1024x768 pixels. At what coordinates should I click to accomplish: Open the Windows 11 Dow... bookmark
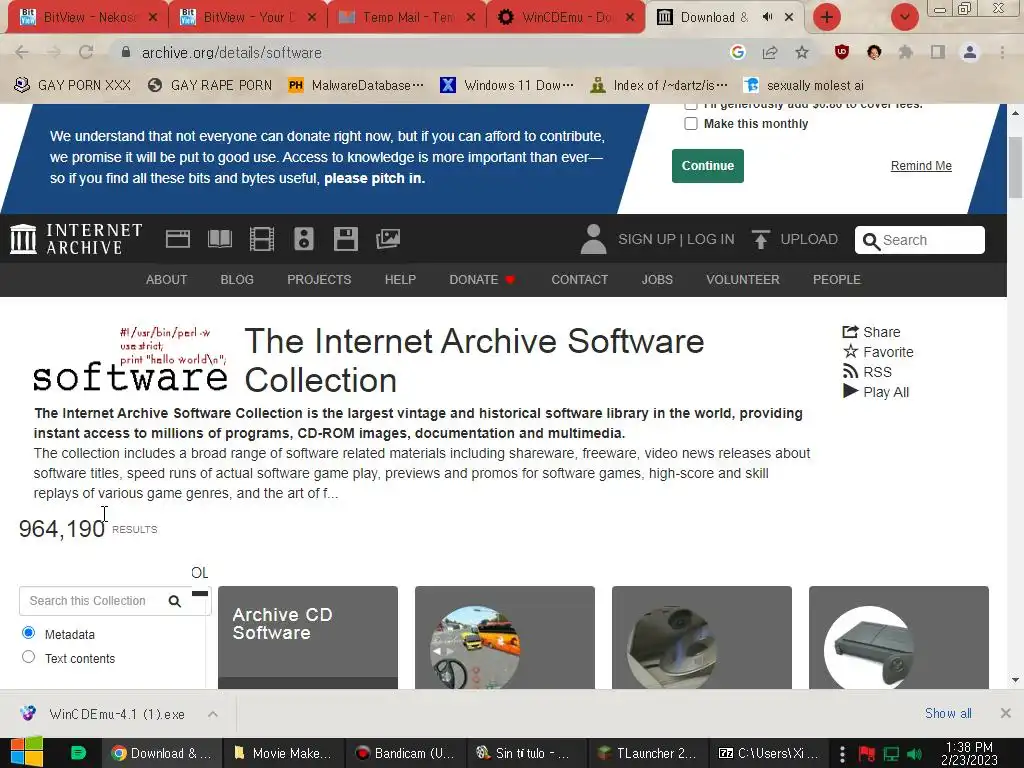coord(507,86)
